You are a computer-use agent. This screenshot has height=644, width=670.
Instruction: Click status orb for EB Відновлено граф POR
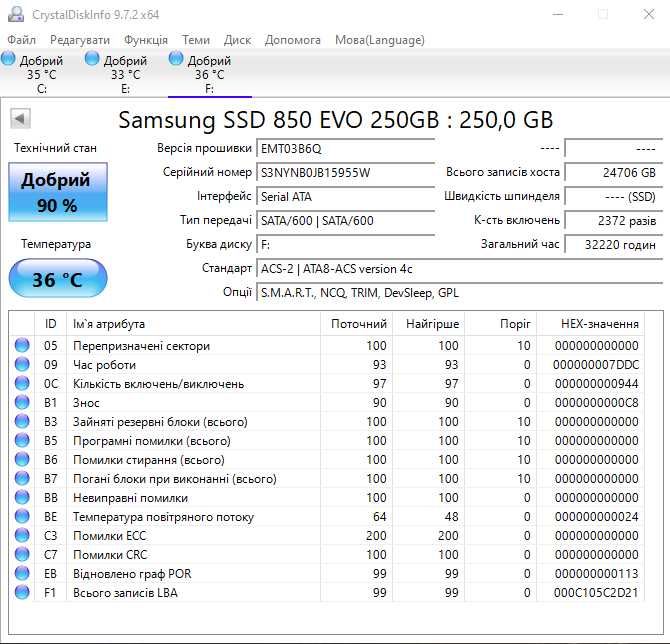click(22, 573)
